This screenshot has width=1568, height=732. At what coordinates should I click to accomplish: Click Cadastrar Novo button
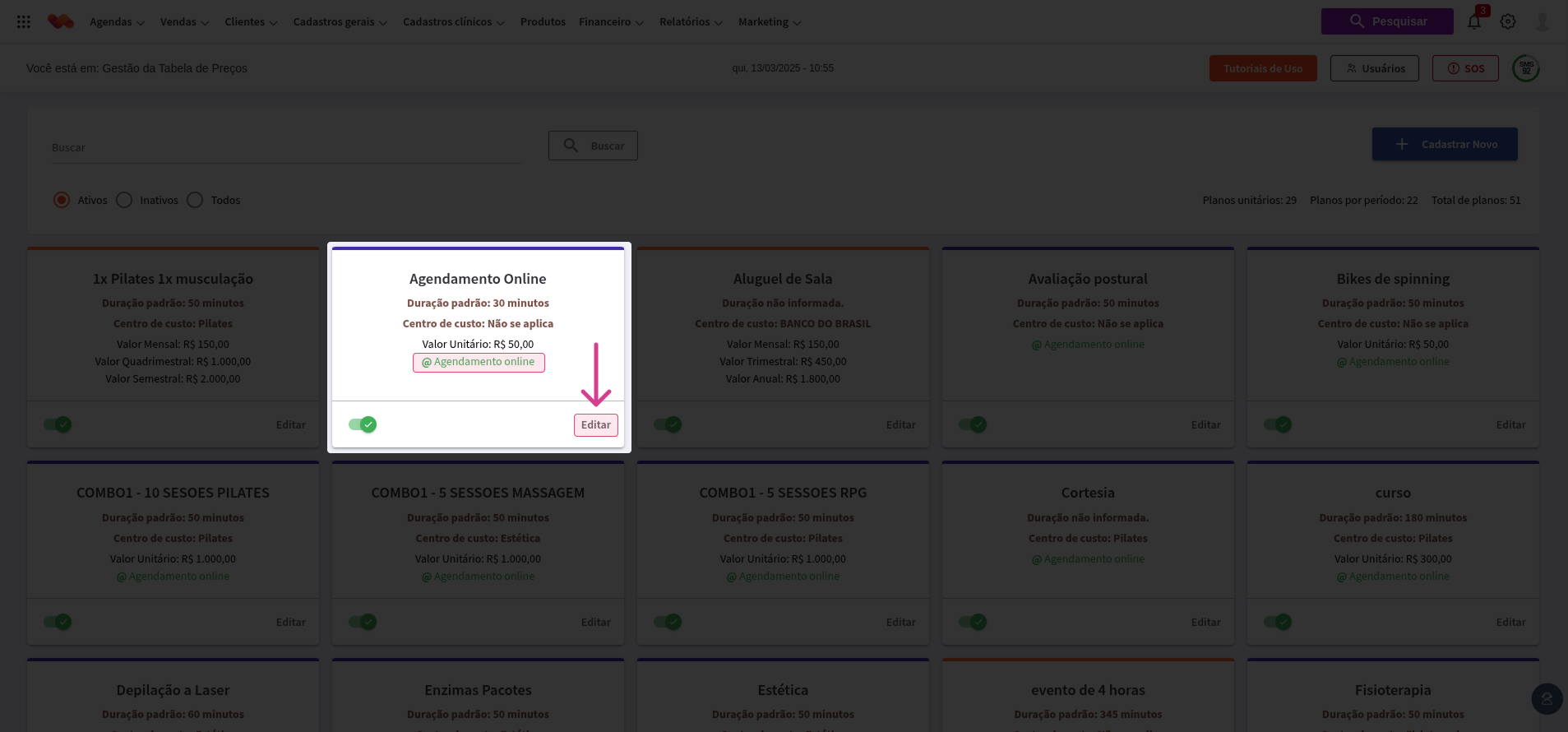1445,144
